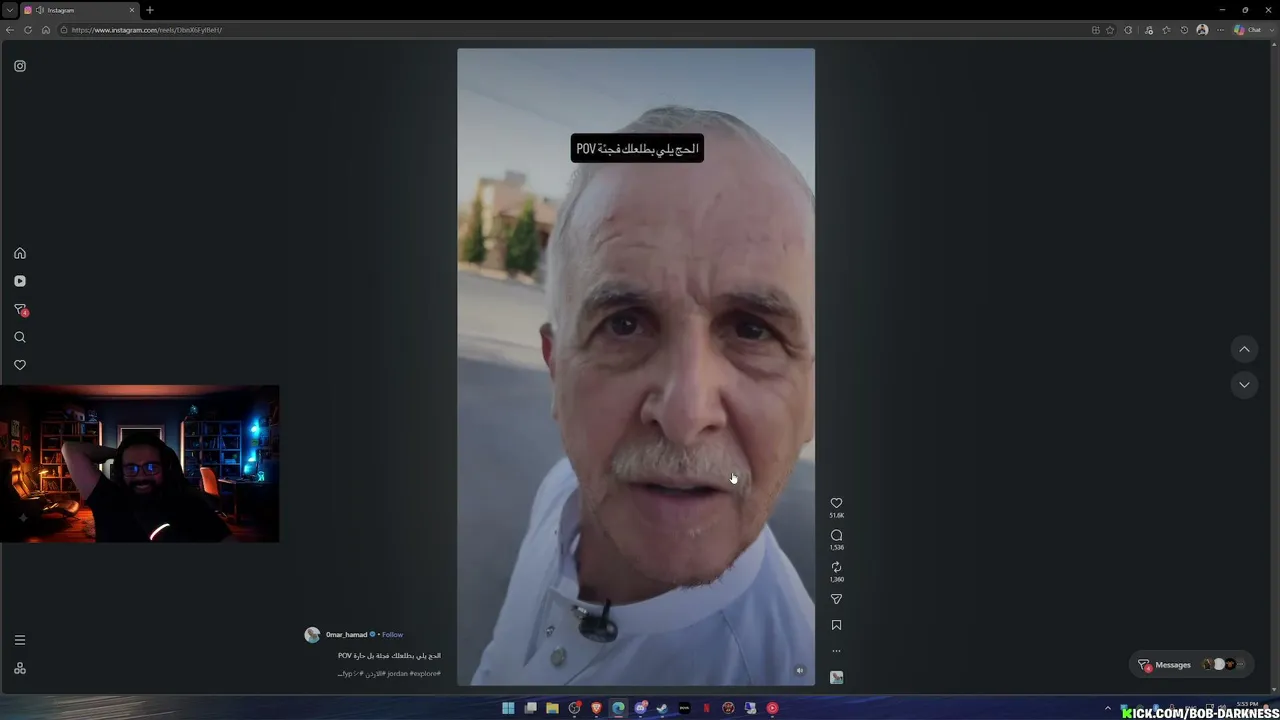Close the Instagram browser tab
The height and width of the screenshot is (720, 1280).
pyautogui.click(x=132, y=10)
